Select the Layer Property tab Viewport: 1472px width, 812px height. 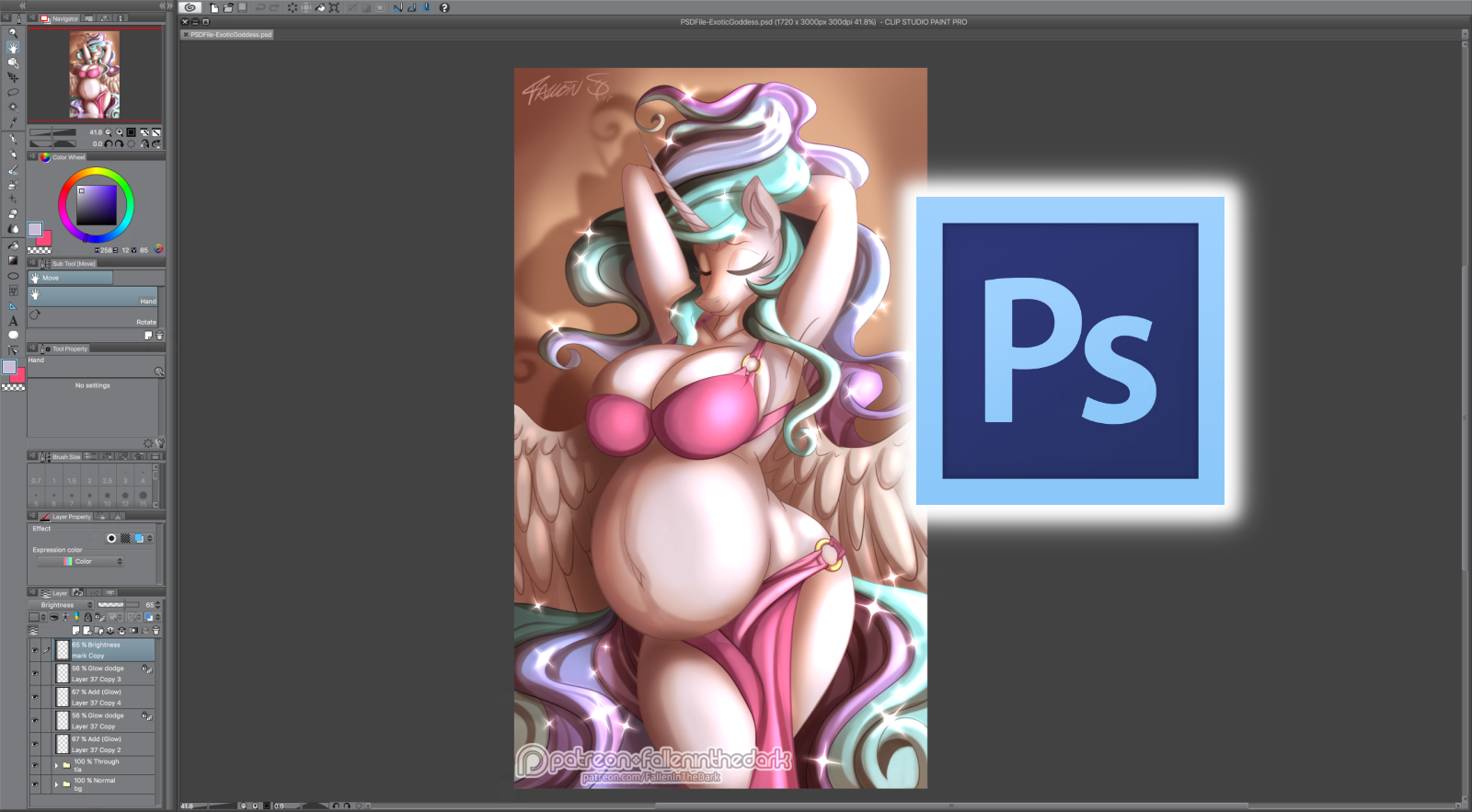click(x=66, y=517)
